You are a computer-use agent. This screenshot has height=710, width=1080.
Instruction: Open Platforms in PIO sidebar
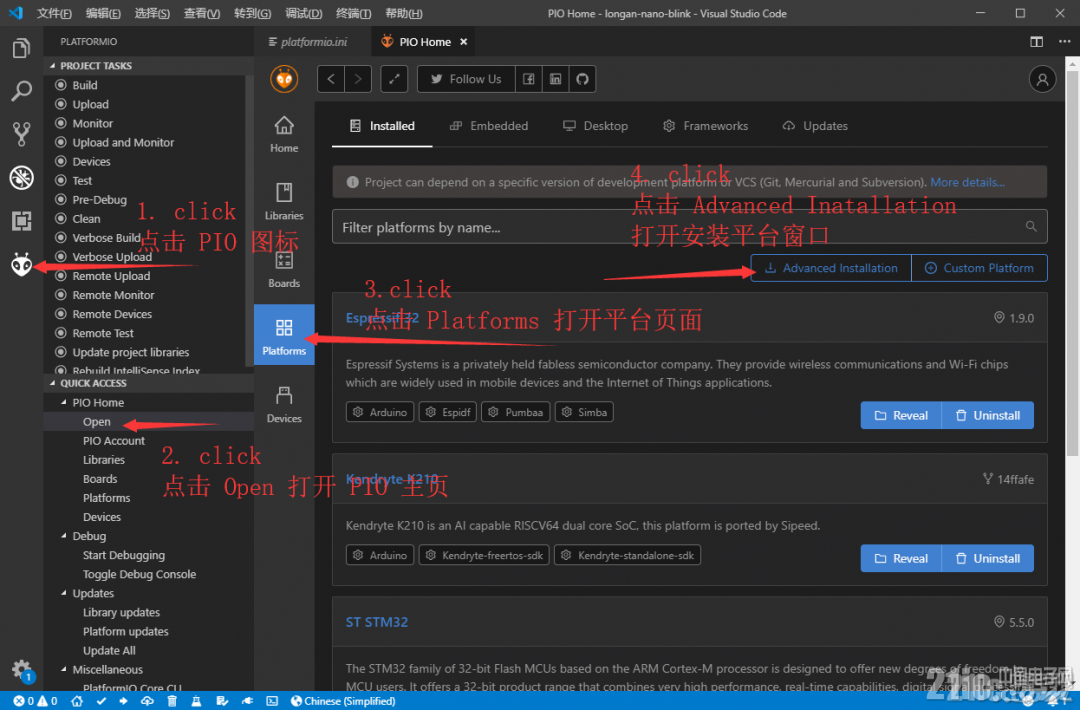tap(284, 336)
